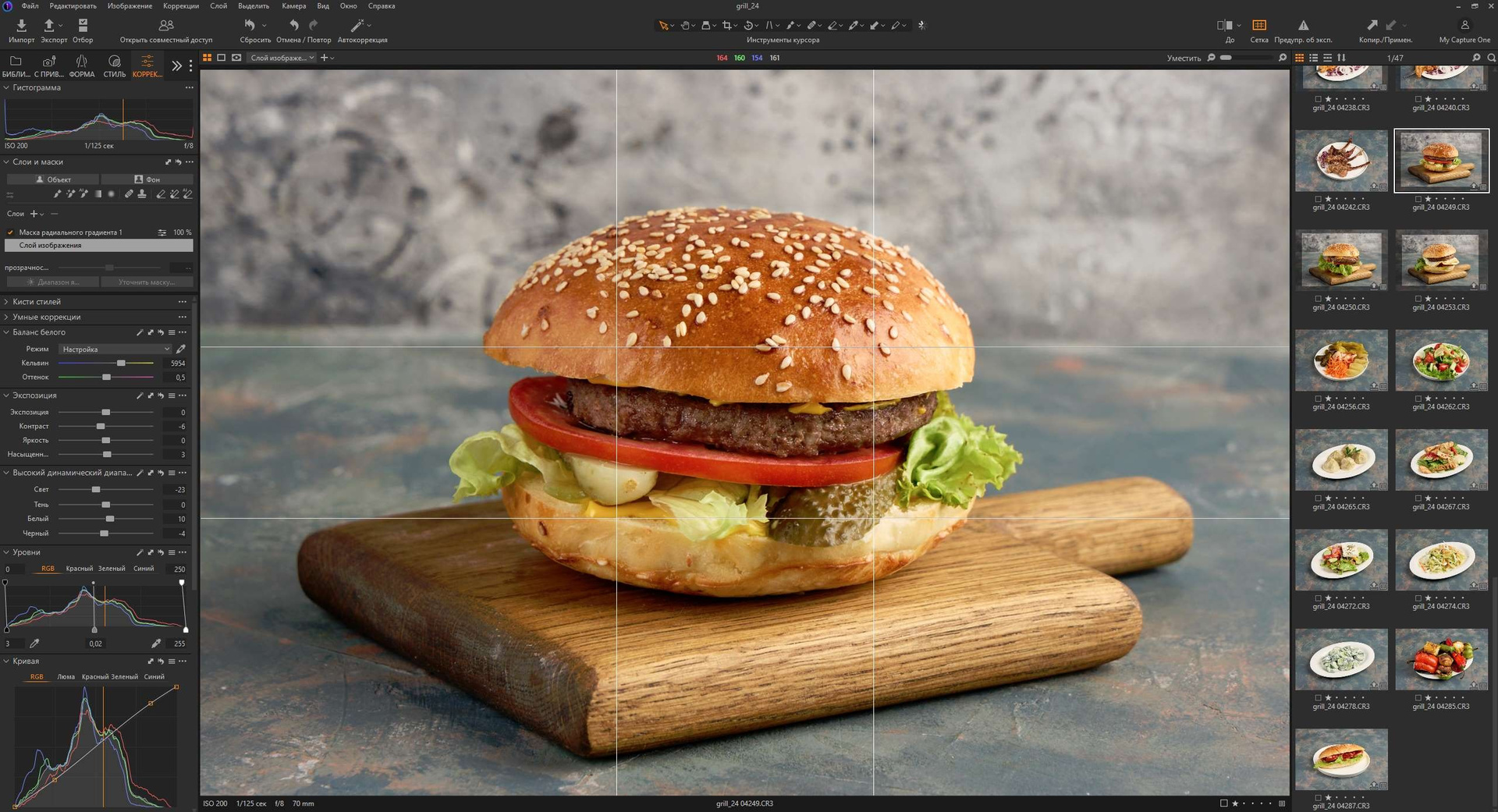
Task: Select the grill_24 04285.CR3 thumbnail
Action: pos(1440,659)
